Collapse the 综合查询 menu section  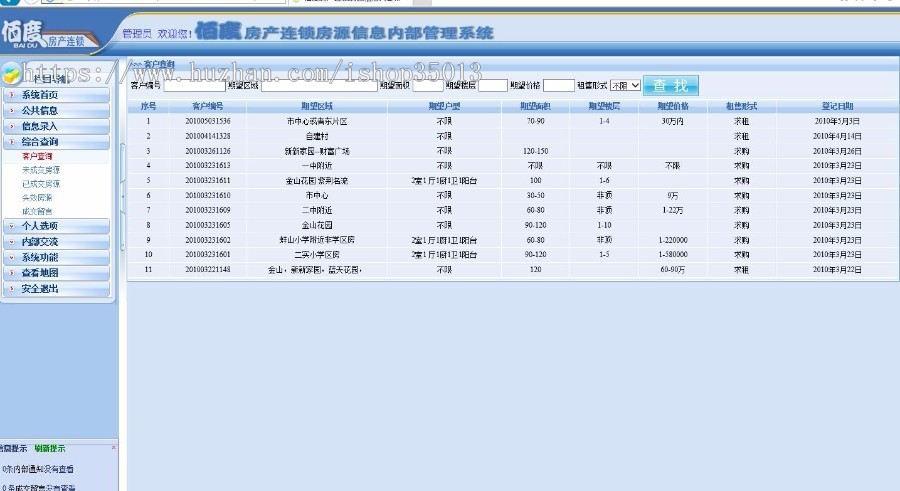tap(56, 141)
